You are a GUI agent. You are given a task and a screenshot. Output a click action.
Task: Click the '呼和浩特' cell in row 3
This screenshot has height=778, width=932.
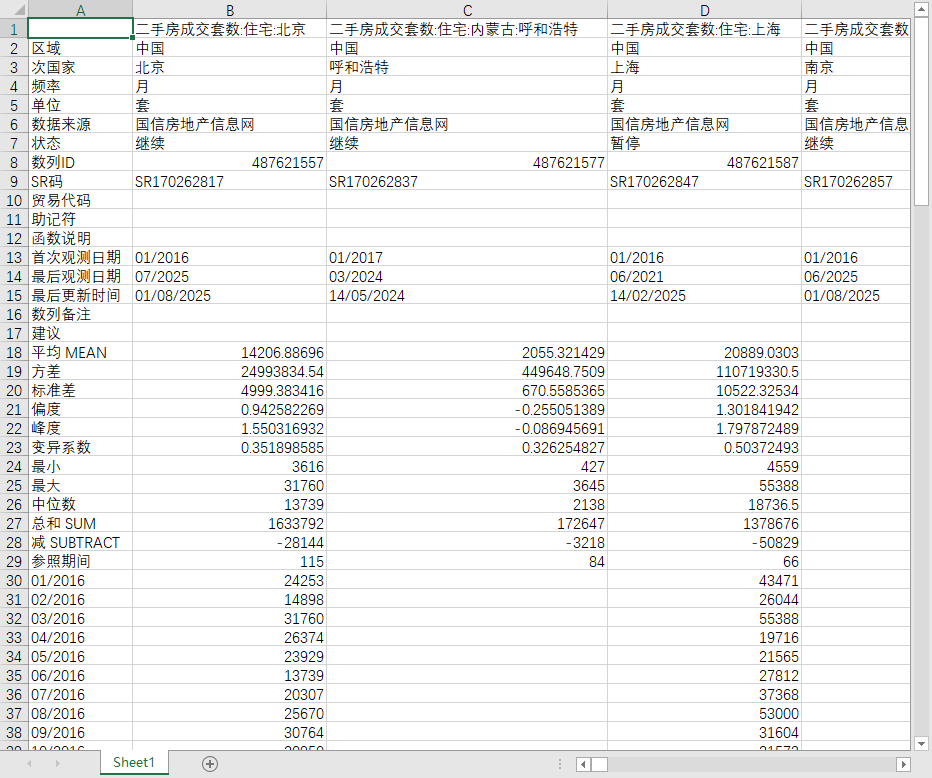467,67
